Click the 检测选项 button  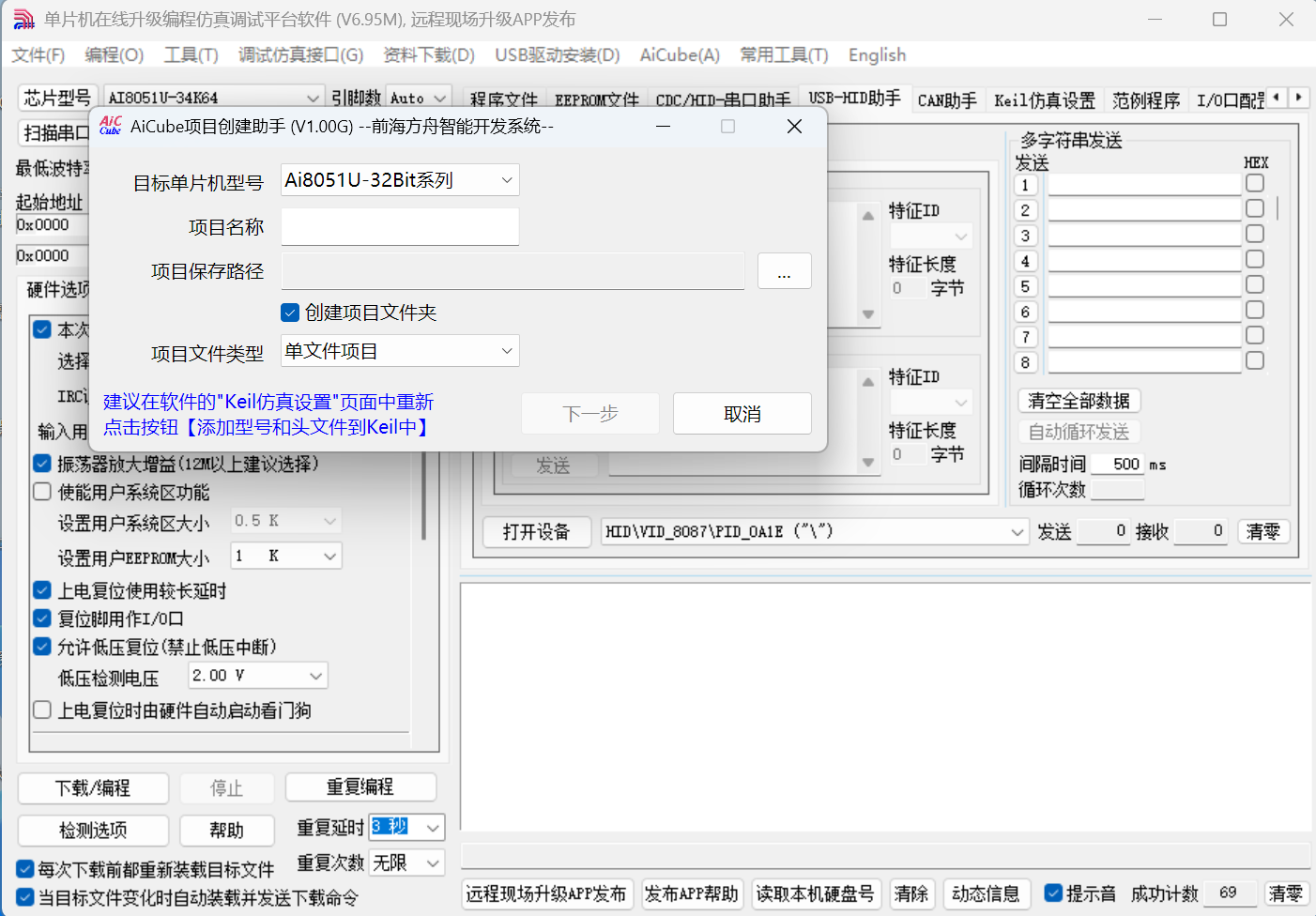[93, 831]
